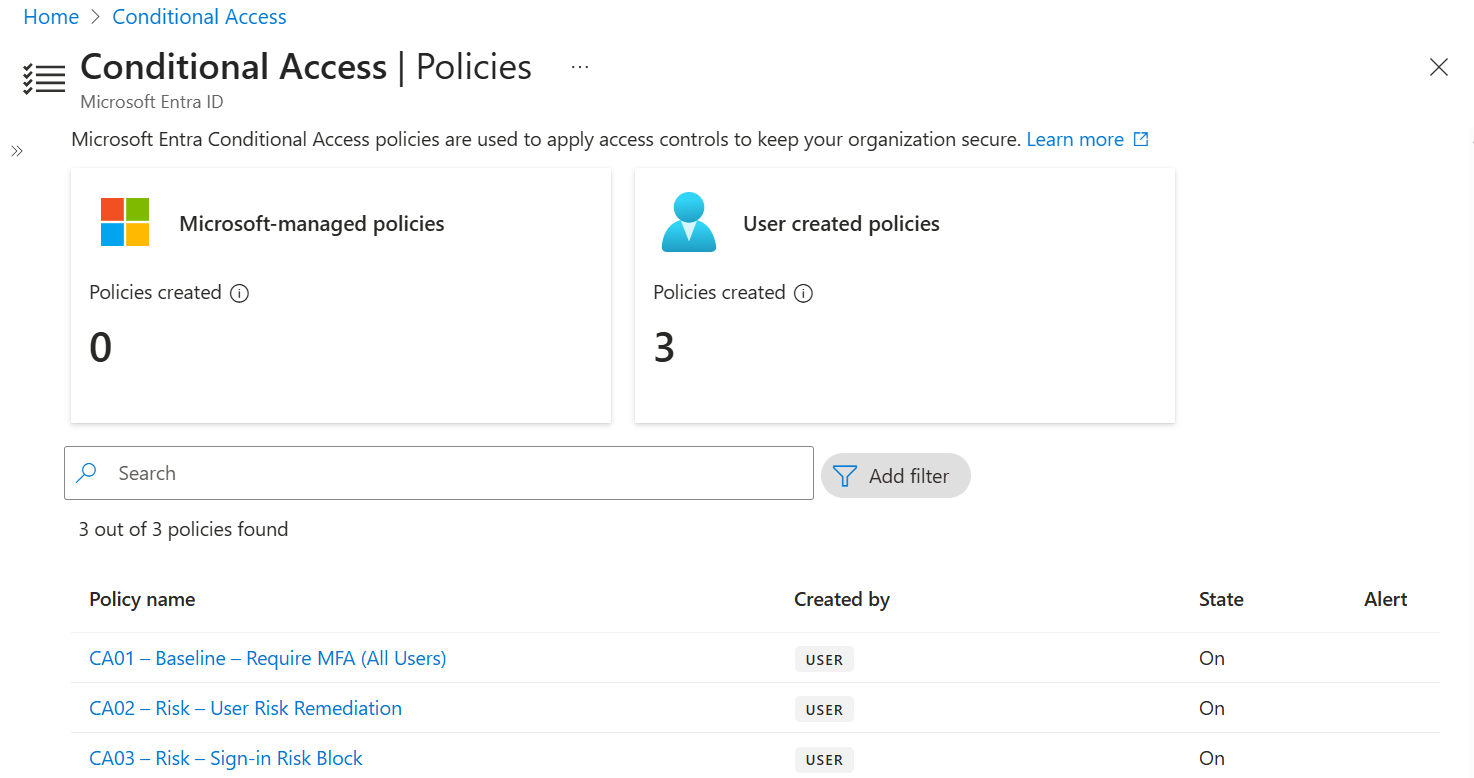
Task: Navigate to Conditional Access breadcrumb
Action: pos(199,17)
